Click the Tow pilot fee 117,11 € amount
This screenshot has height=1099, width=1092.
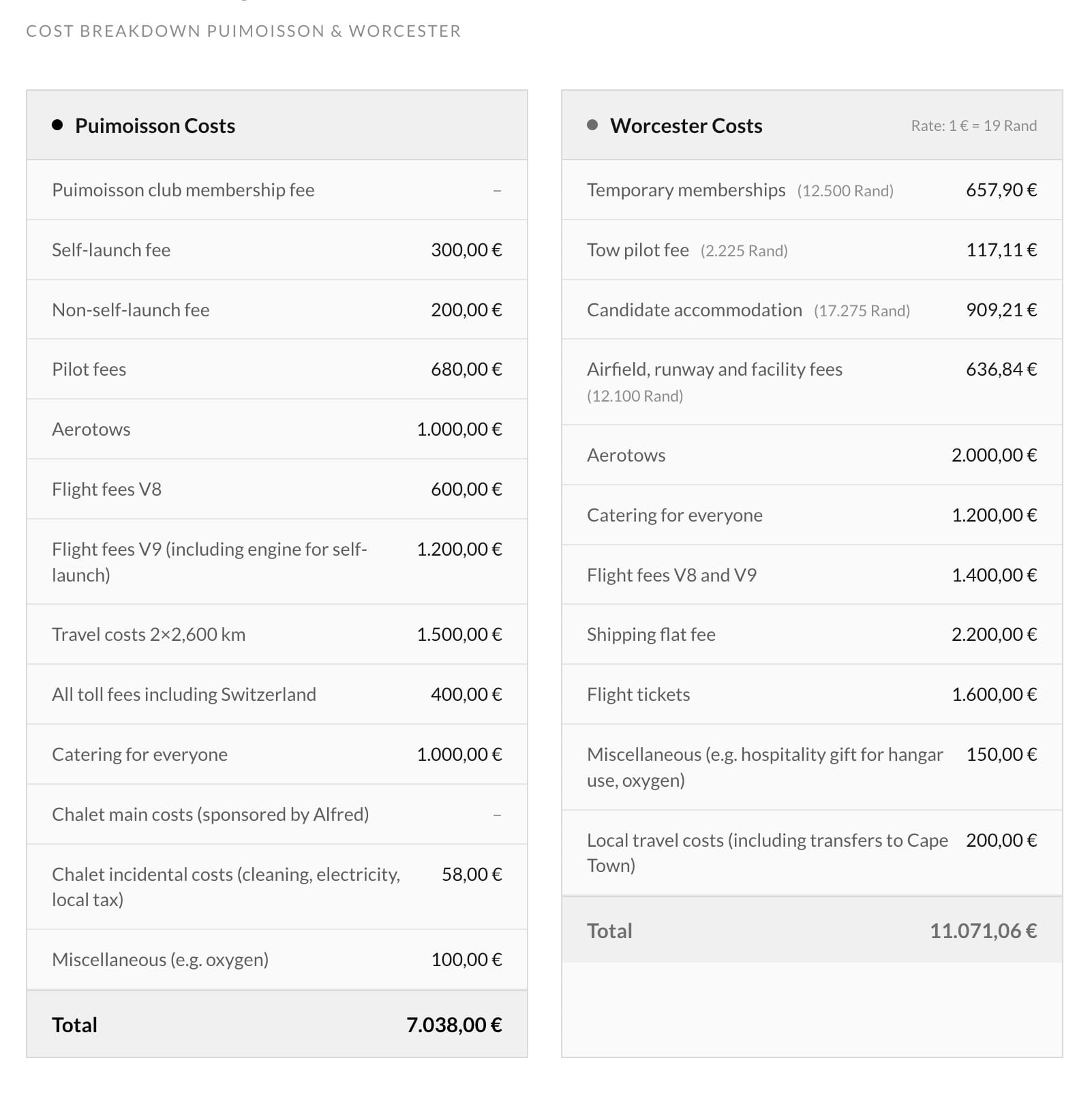tap(1001, 250)
